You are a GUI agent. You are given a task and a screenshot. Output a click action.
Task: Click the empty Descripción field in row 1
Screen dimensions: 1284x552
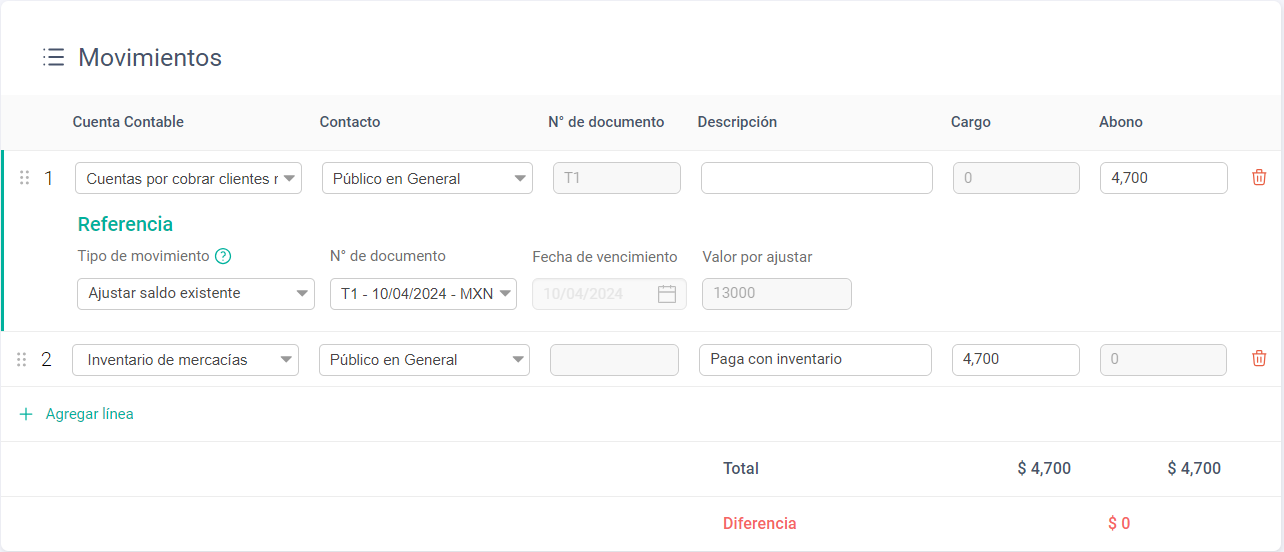[816, 178]
